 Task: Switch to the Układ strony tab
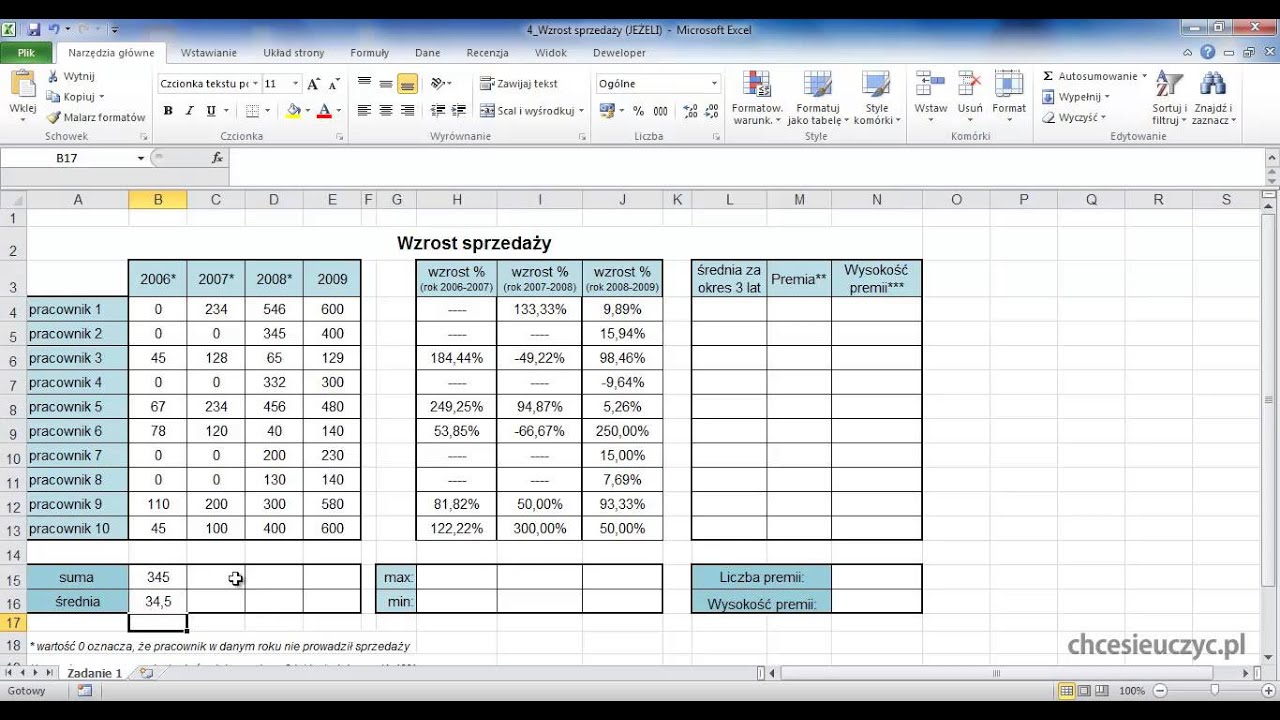[294, 53]
